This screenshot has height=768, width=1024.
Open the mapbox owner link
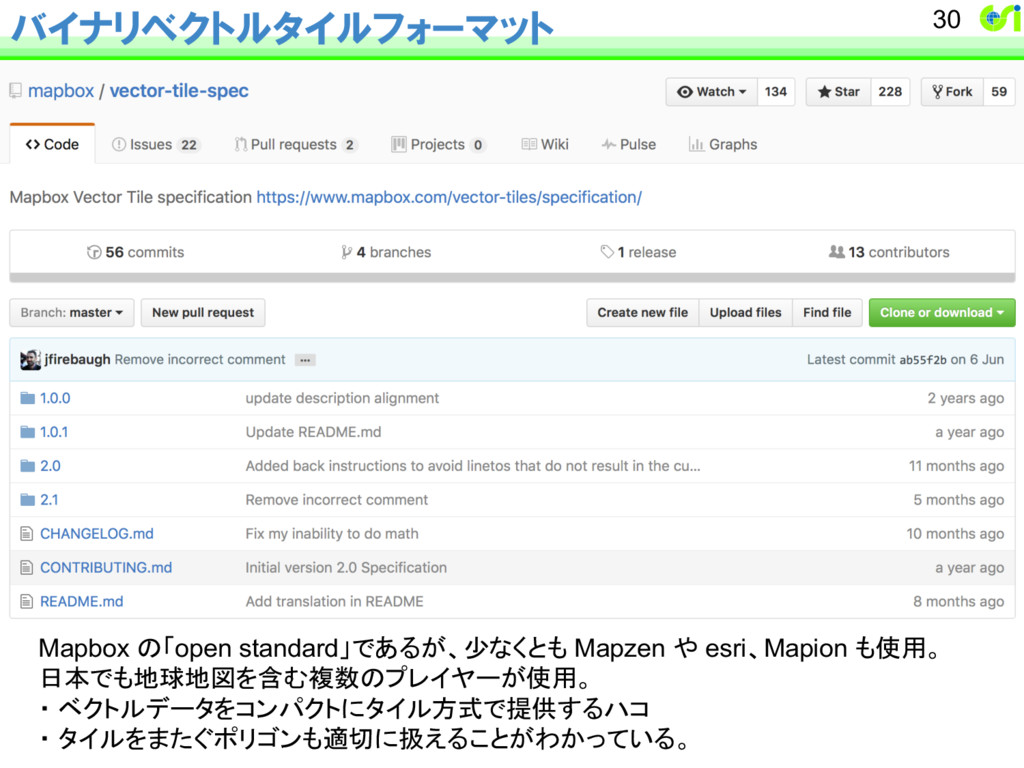61,91
